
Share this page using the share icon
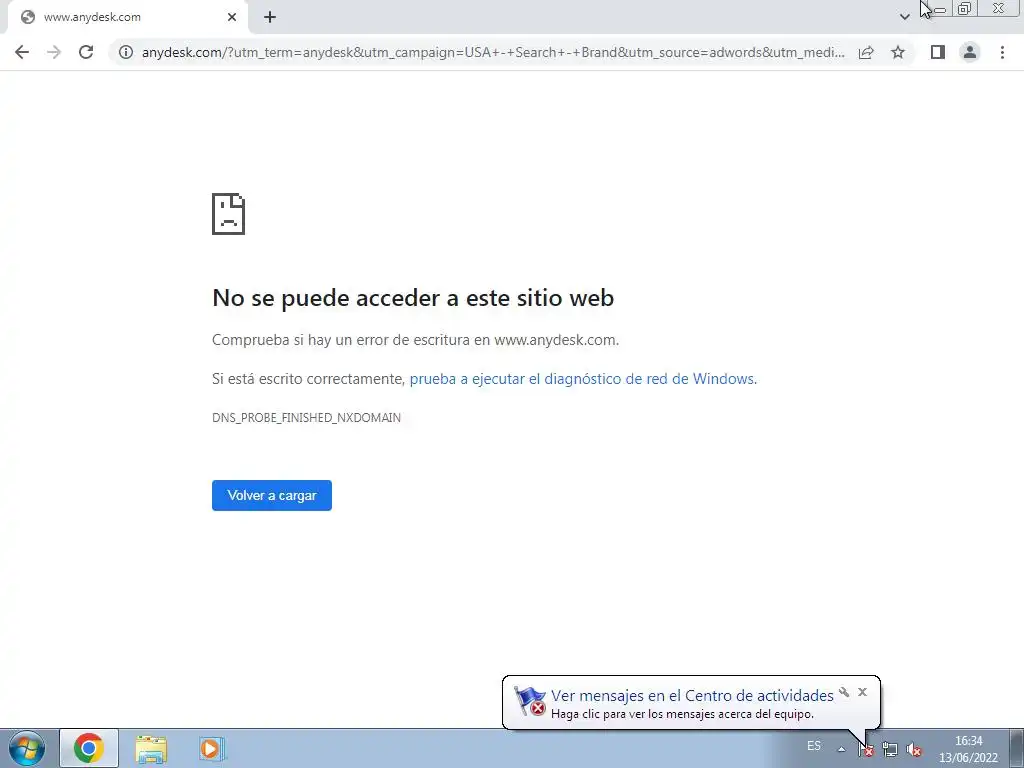click(x=866, y=52)
